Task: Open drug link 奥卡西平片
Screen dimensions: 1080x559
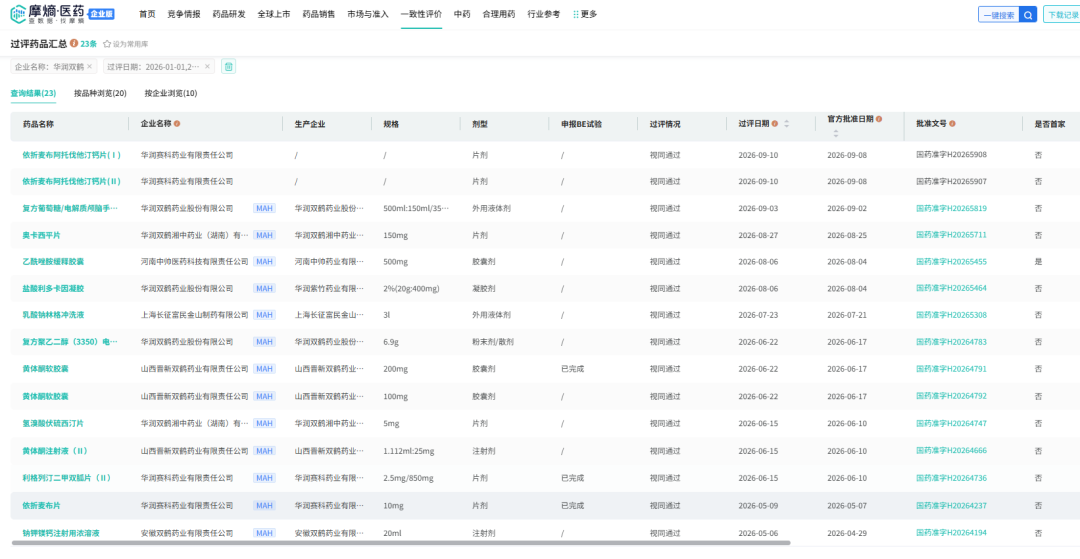Action: (41, 235)
